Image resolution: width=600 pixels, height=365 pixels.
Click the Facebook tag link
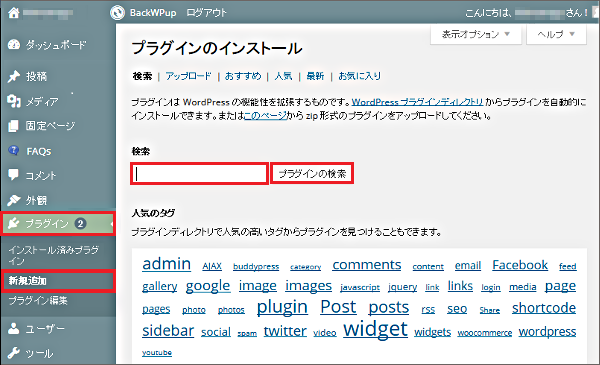(520, 265)
